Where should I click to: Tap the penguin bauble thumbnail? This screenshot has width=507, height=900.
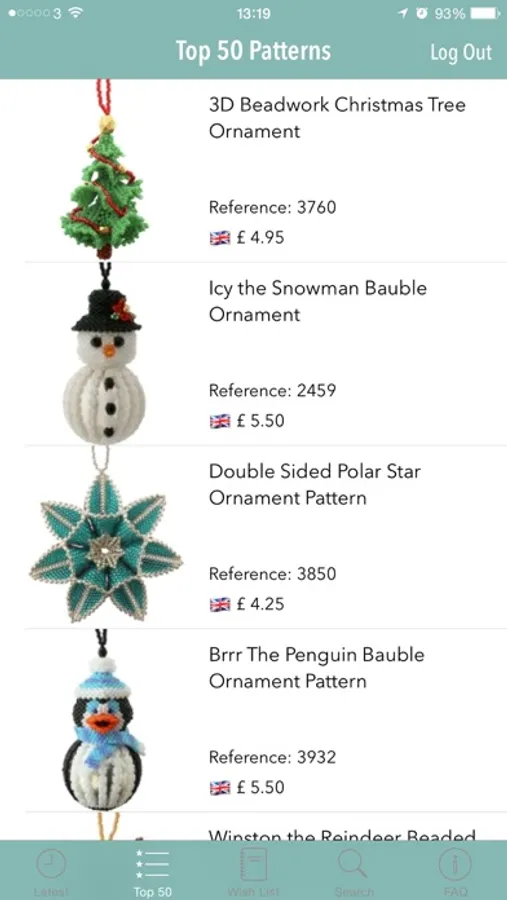[x=103, y=720]
